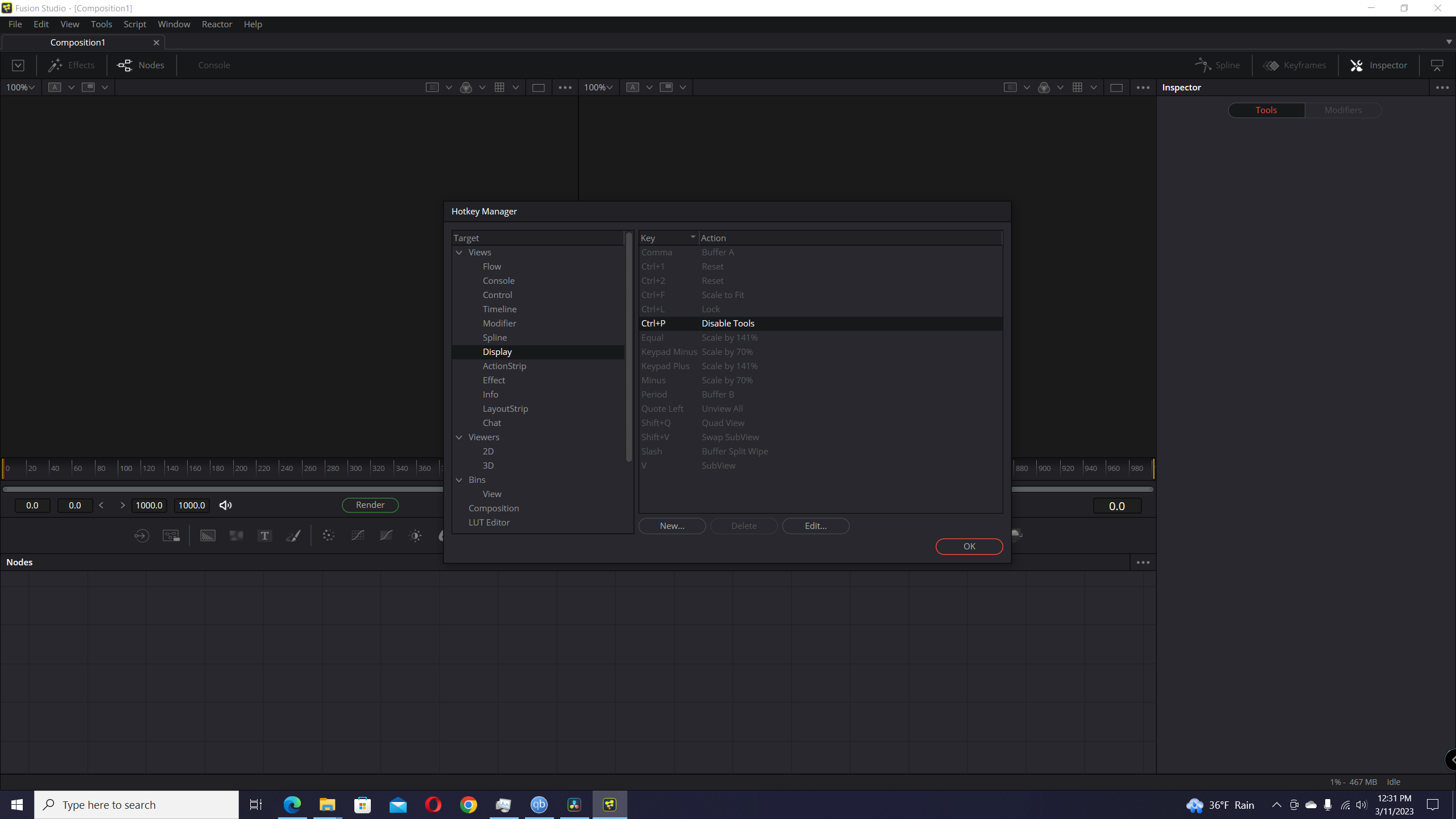The height and width of the screenshot is (819, 1456).
Task: Add a Fast Noise node from the toolbar
Action: (237, 535)
